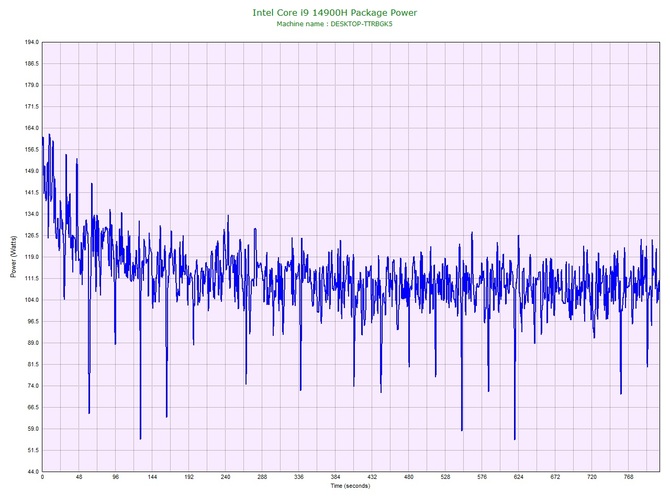Click the 96 tick on time axis
The image size is (670, 503).
pyautogui.click(x=116, y=477)
